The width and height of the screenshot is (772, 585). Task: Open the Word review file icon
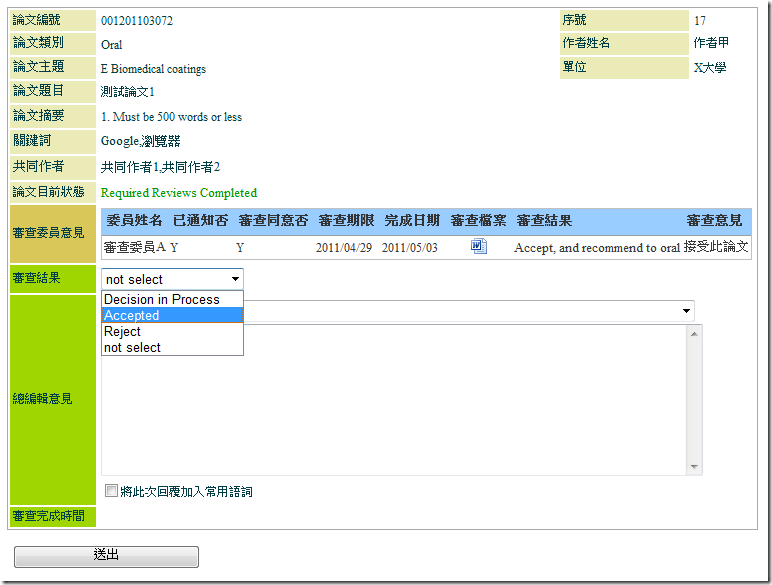(x=478, y=247)
